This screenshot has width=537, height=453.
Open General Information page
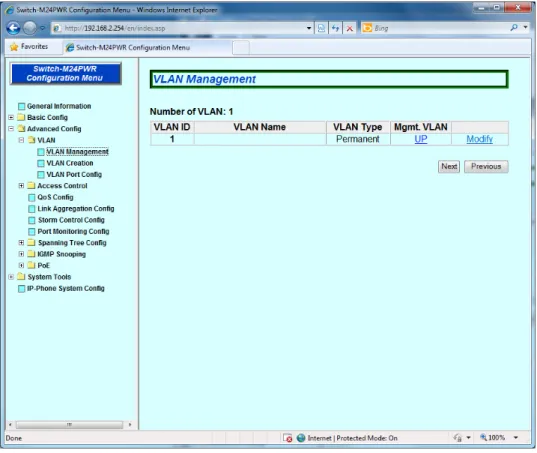click(59, 106)
